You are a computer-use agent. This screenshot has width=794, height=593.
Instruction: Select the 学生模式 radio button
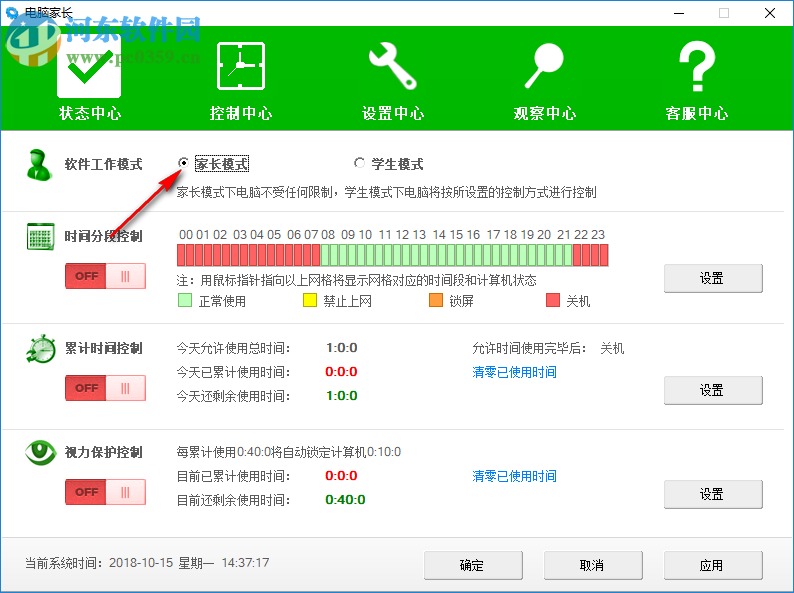coord(359,163)
